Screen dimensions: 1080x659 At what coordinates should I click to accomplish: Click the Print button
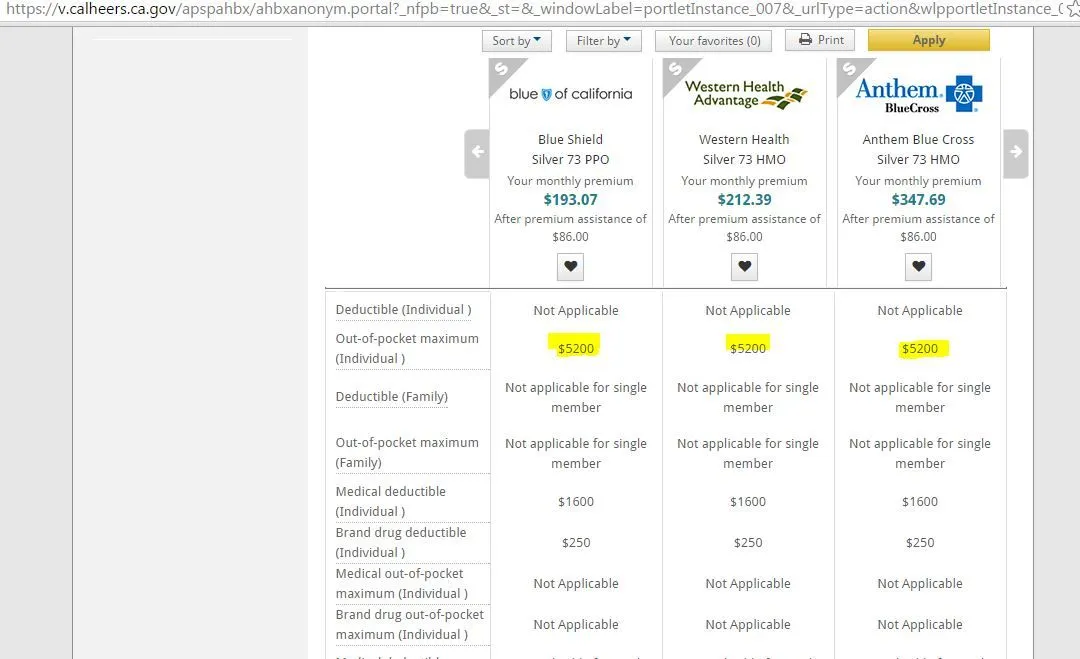[819, 40]
